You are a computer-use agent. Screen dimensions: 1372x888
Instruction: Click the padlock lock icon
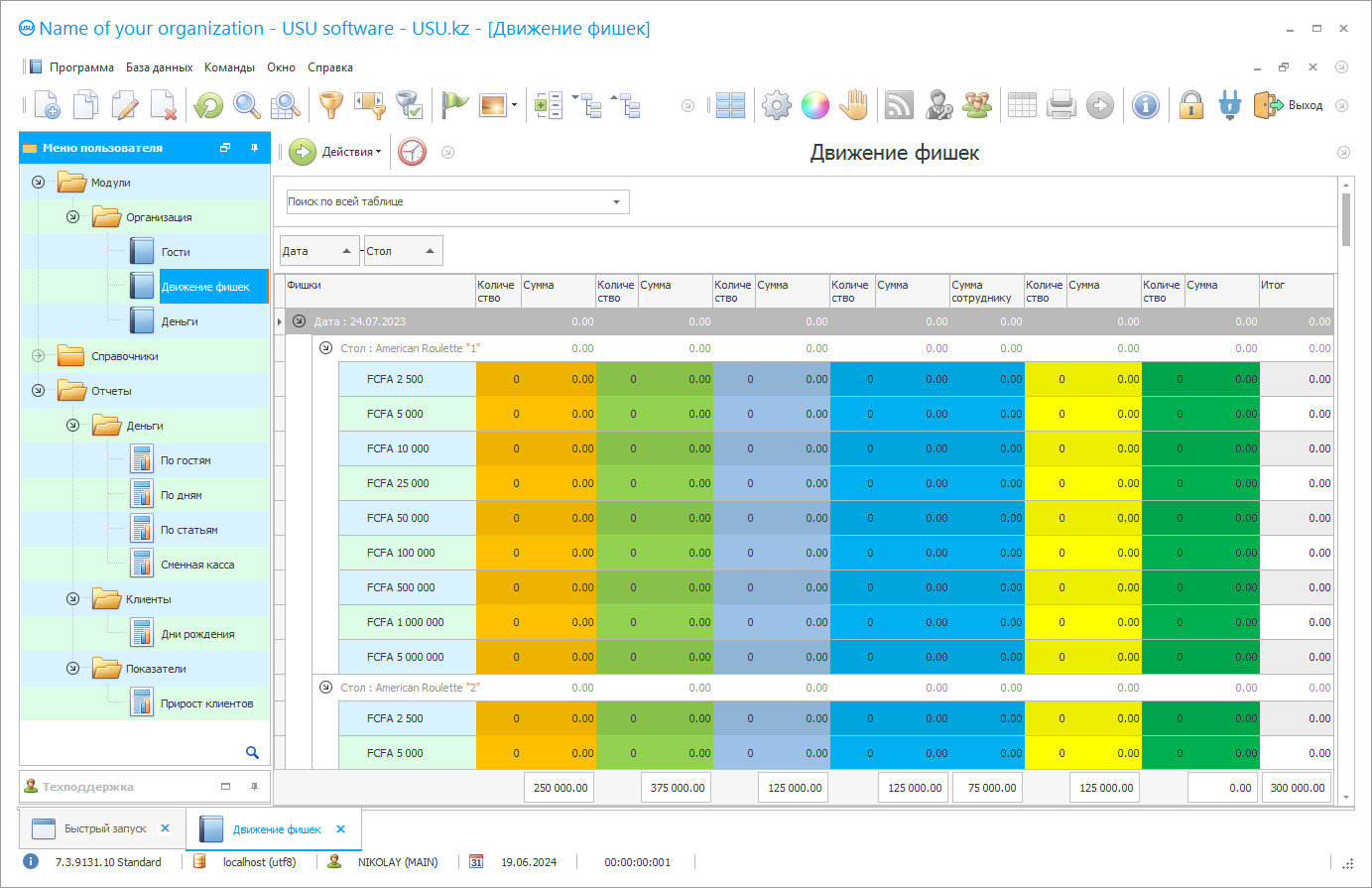coord(1190,105)
